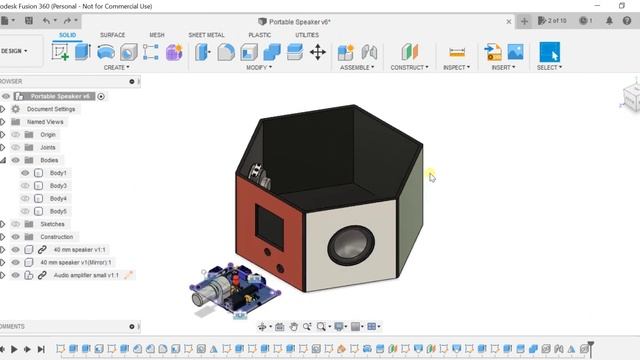Select the Rectangular Pattern tool
This screenshot has width=640, height=360.
point(151,52)
